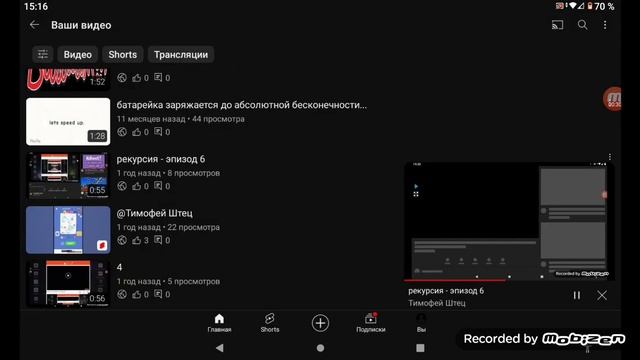Tap the Android home circle button

[320, 348]
